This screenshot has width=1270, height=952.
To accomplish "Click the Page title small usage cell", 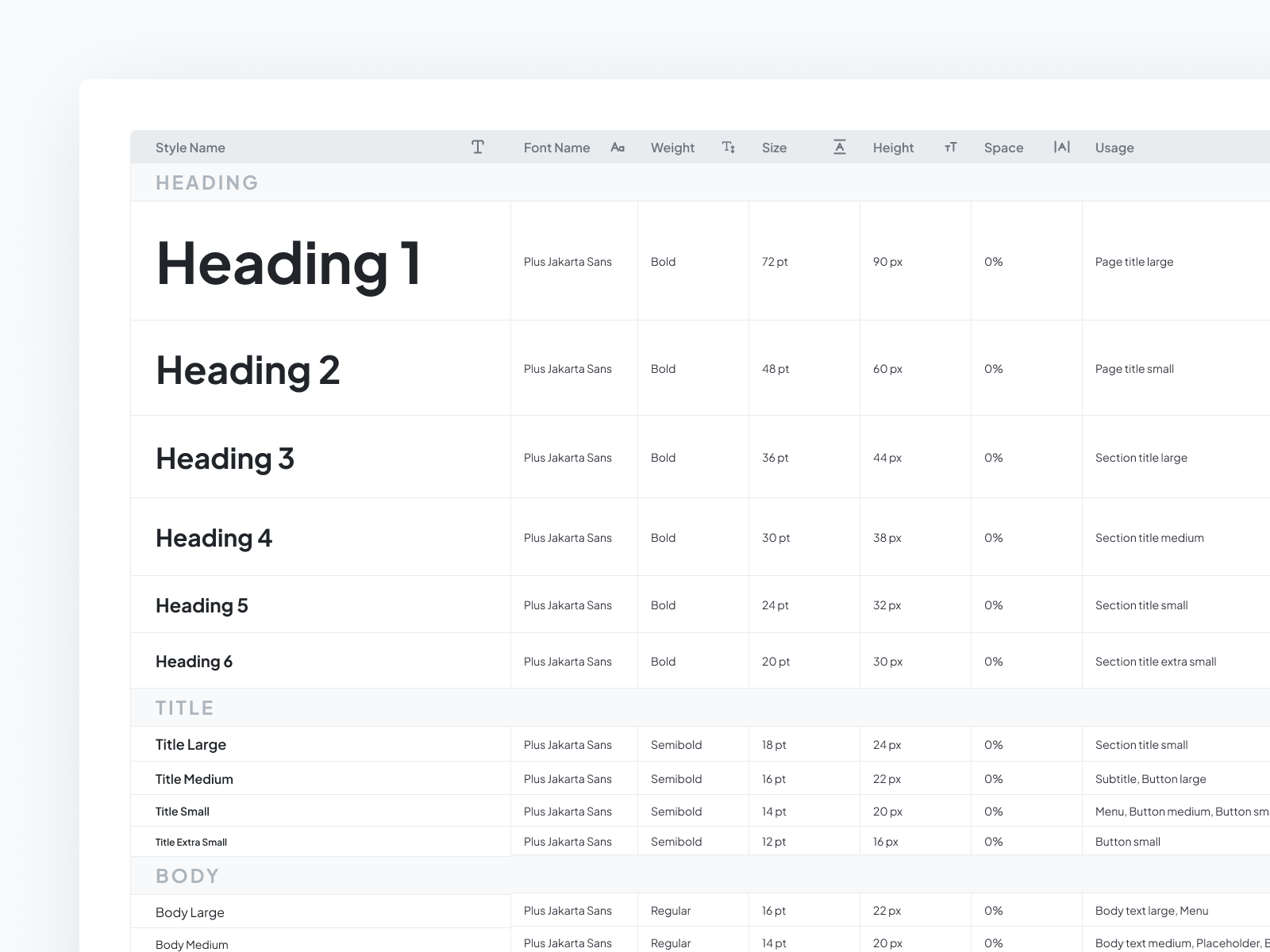I will tap(1134, 369).
